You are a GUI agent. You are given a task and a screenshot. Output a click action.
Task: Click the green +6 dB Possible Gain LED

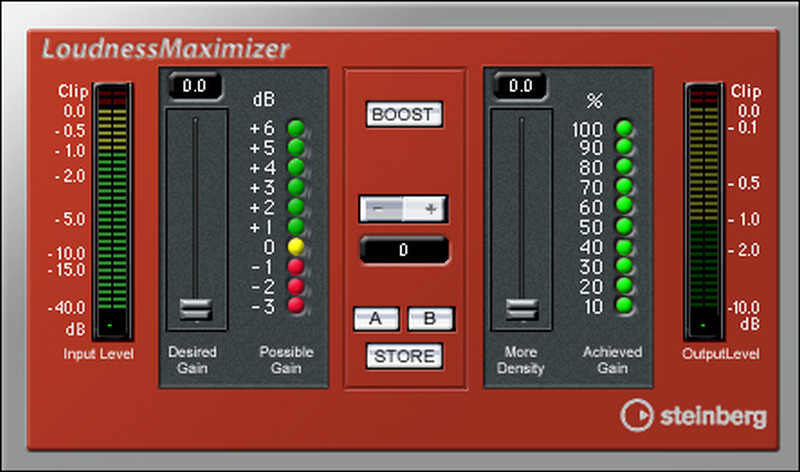click(x=296, y=128)
